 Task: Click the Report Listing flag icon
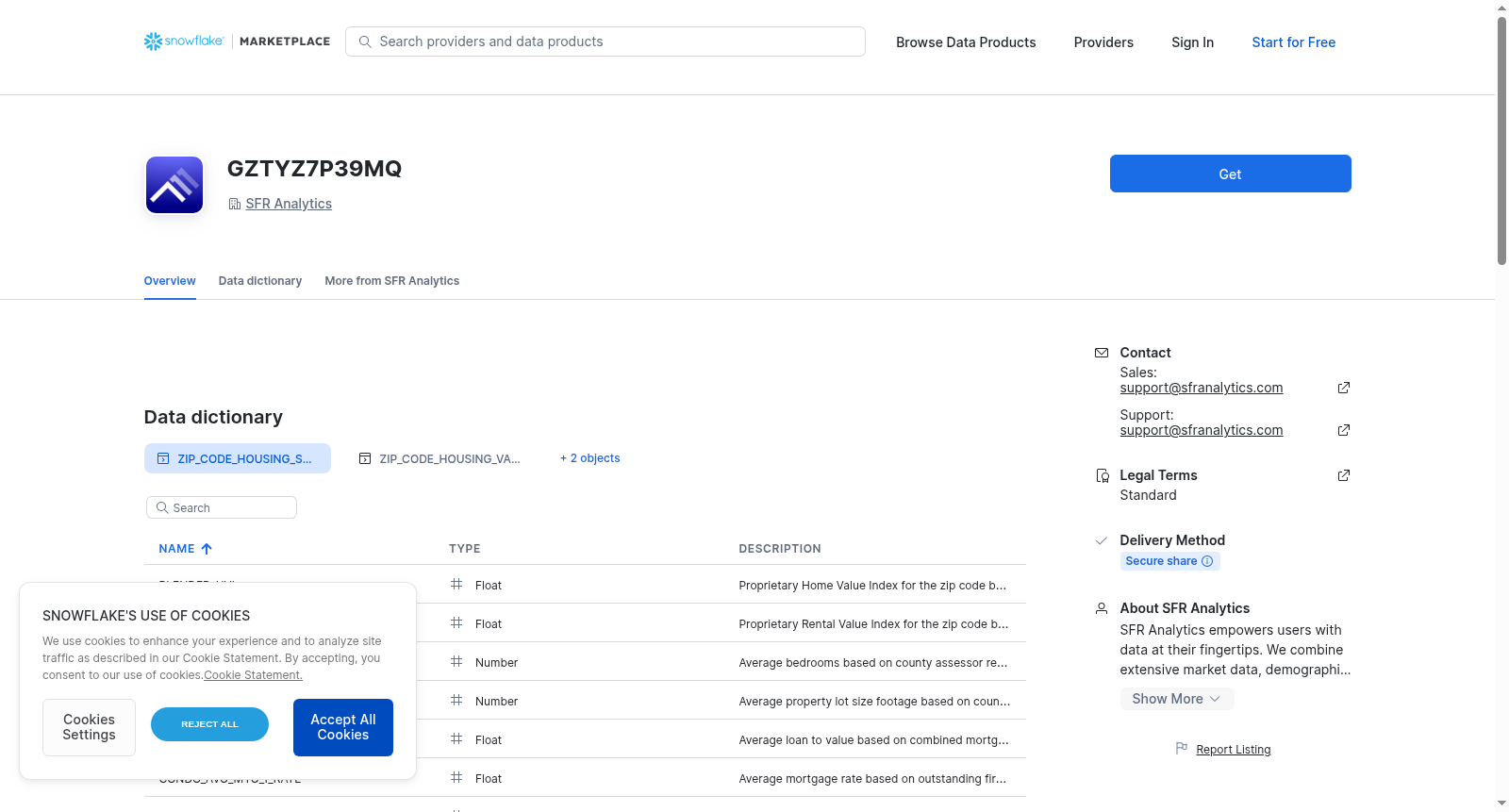1182,748
